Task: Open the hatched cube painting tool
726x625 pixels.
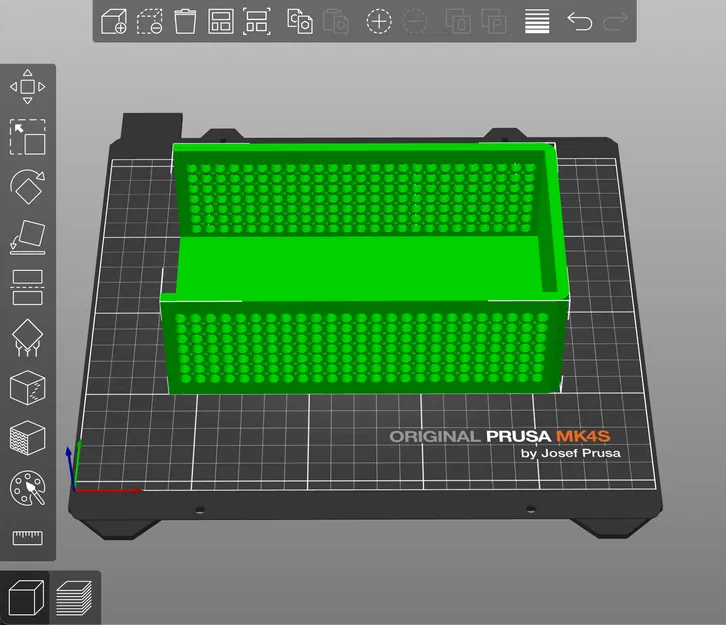Action: [x=28, y=438]
